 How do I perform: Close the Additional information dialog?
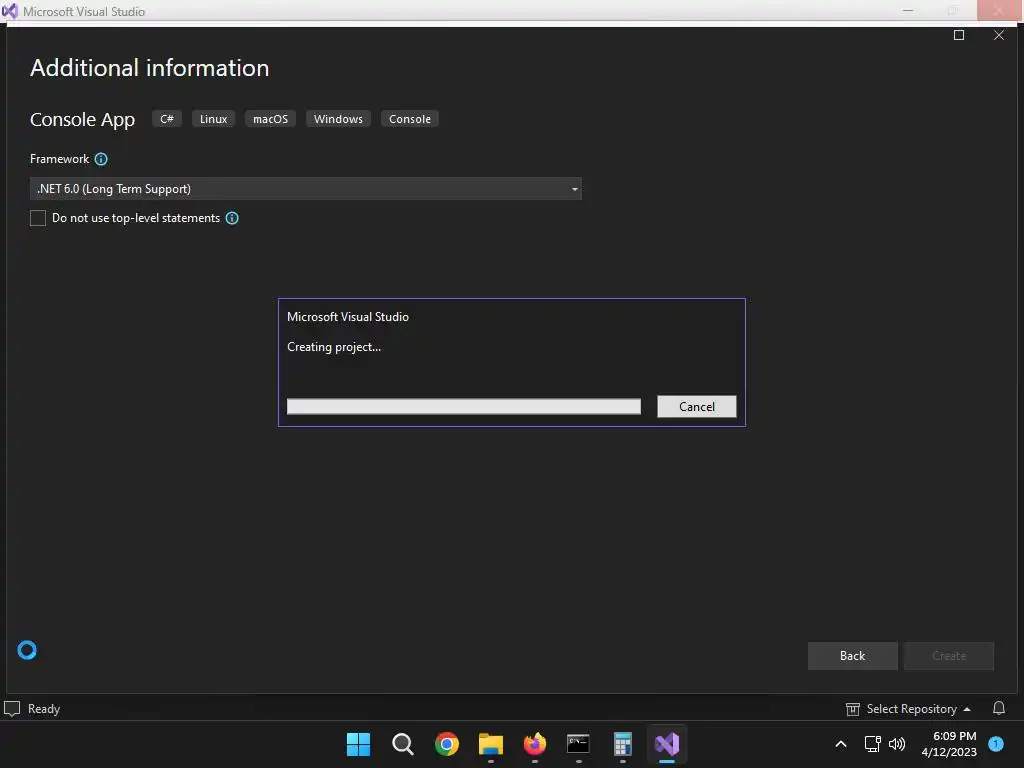(999, 35)
